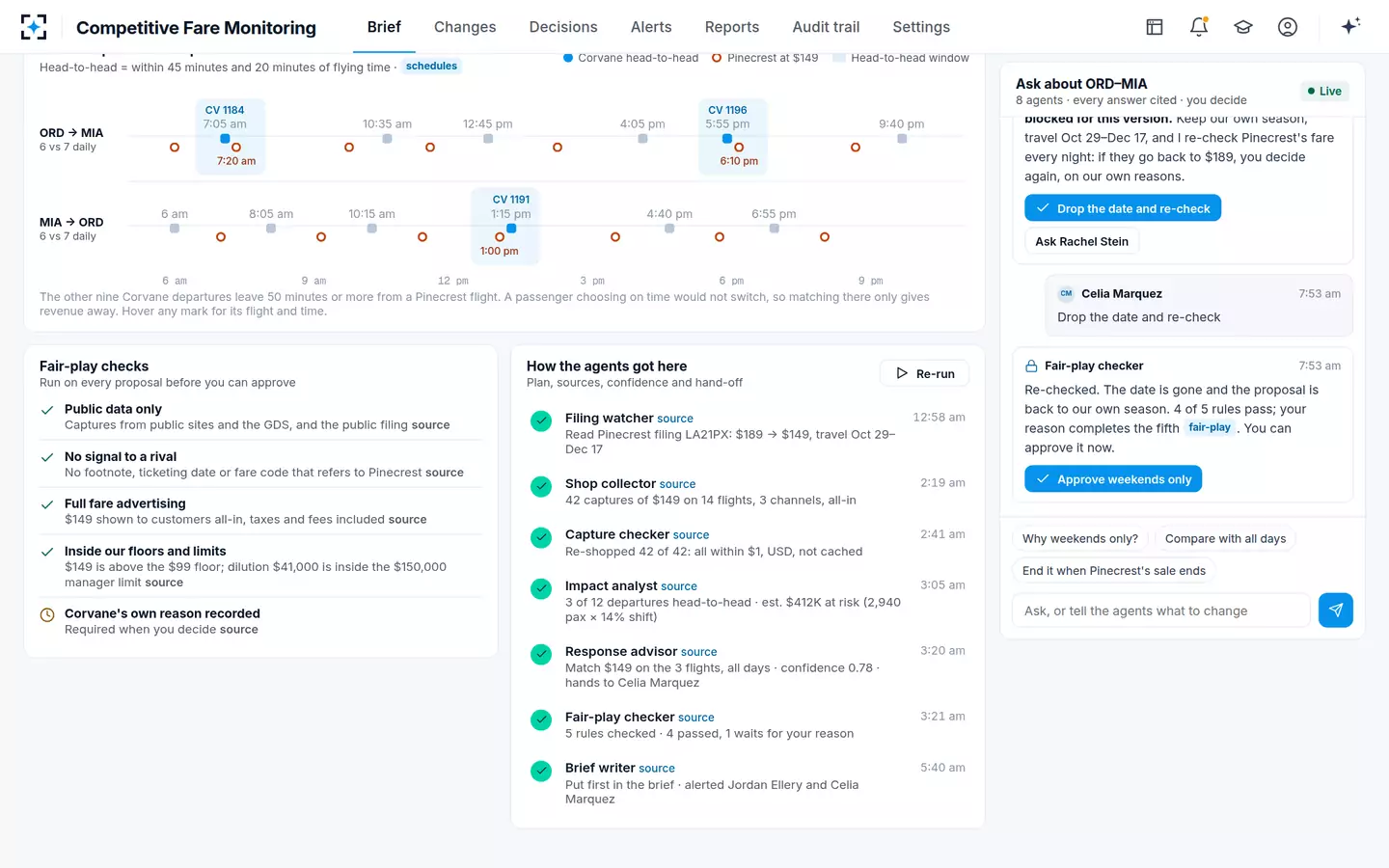Click the graduation cap learning icon

tap(1243, 27)
